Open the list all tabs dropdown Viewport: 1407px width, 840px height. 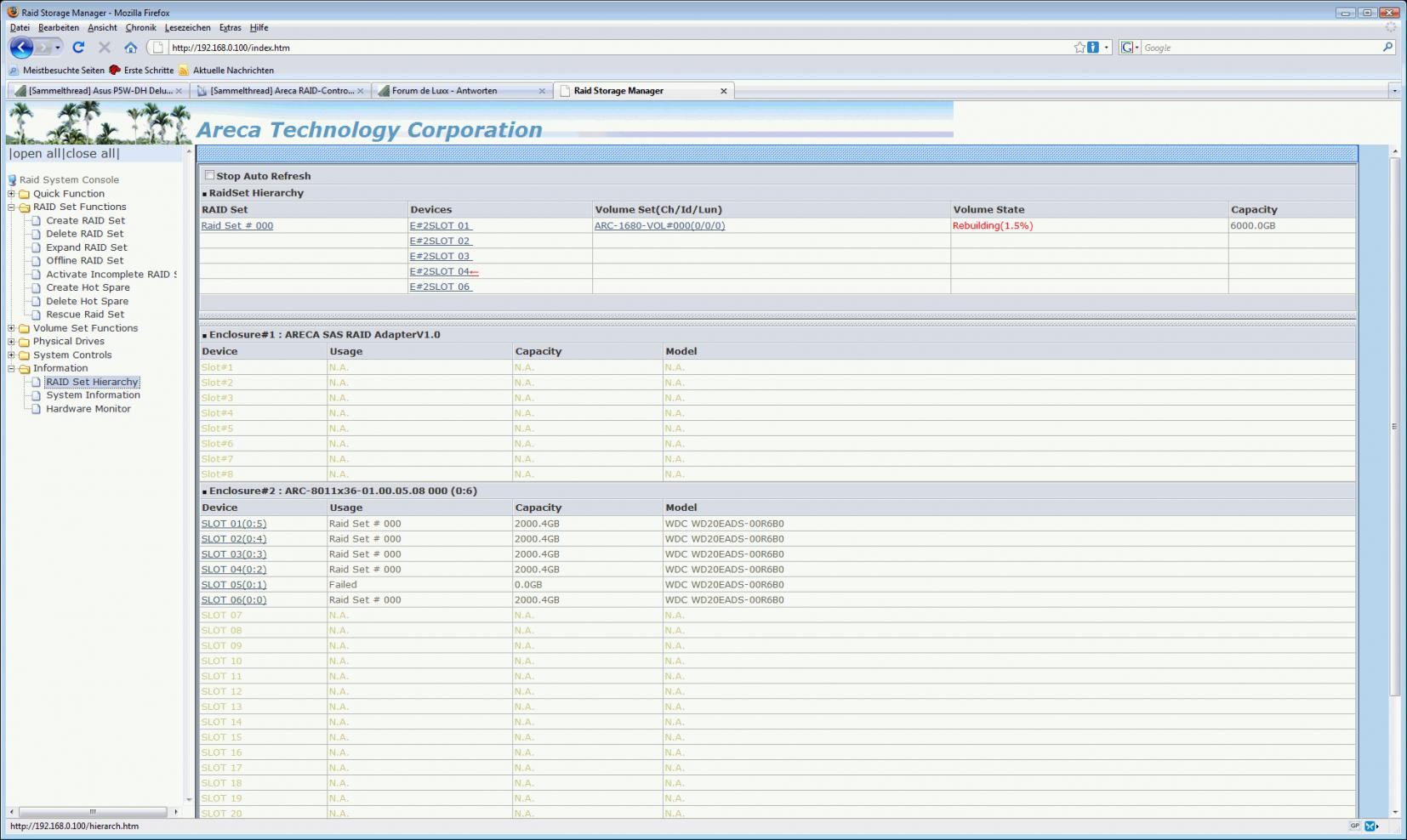click(1394, 91)
